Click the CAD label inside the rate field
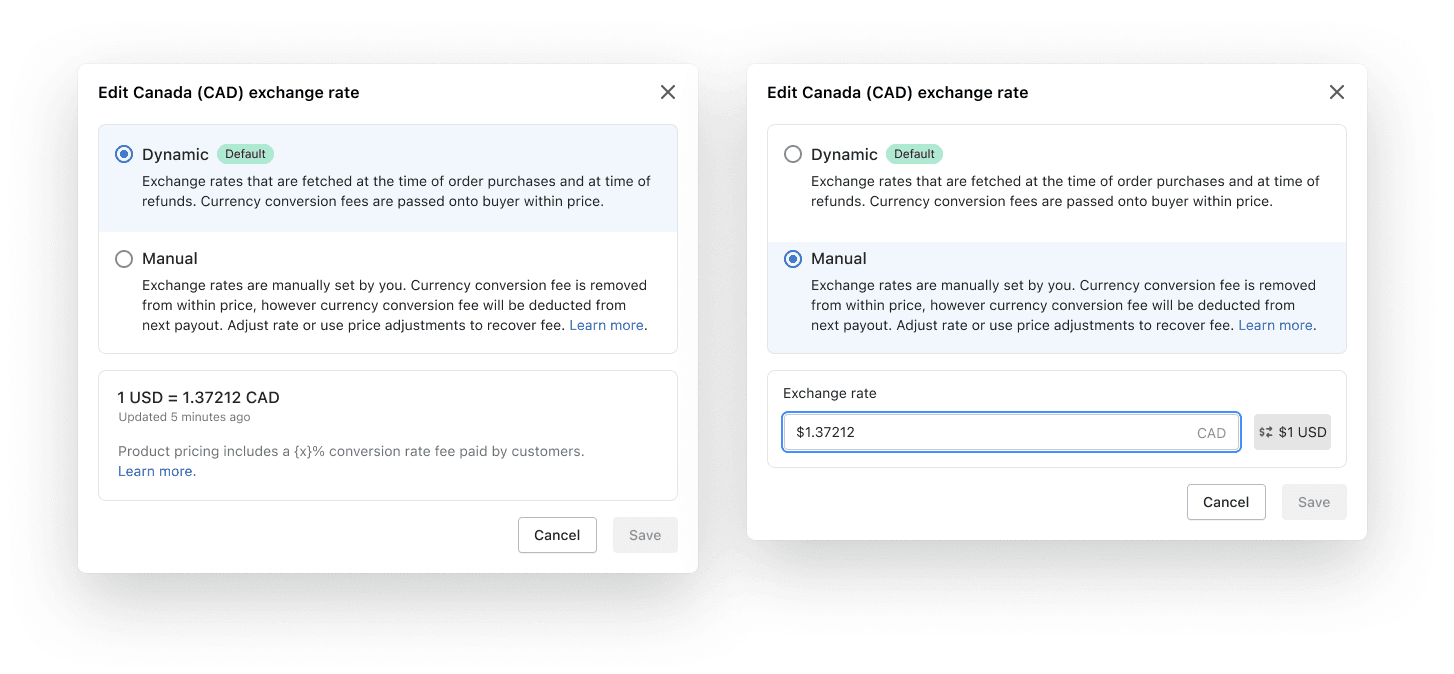The width and height of the screenshot is (1454, 674). coord(1212,432)
